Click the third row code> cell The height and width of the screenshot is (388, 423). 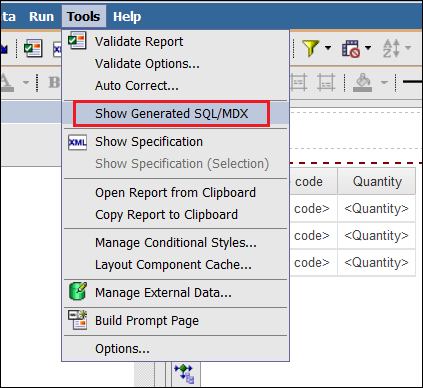[313, 263]
